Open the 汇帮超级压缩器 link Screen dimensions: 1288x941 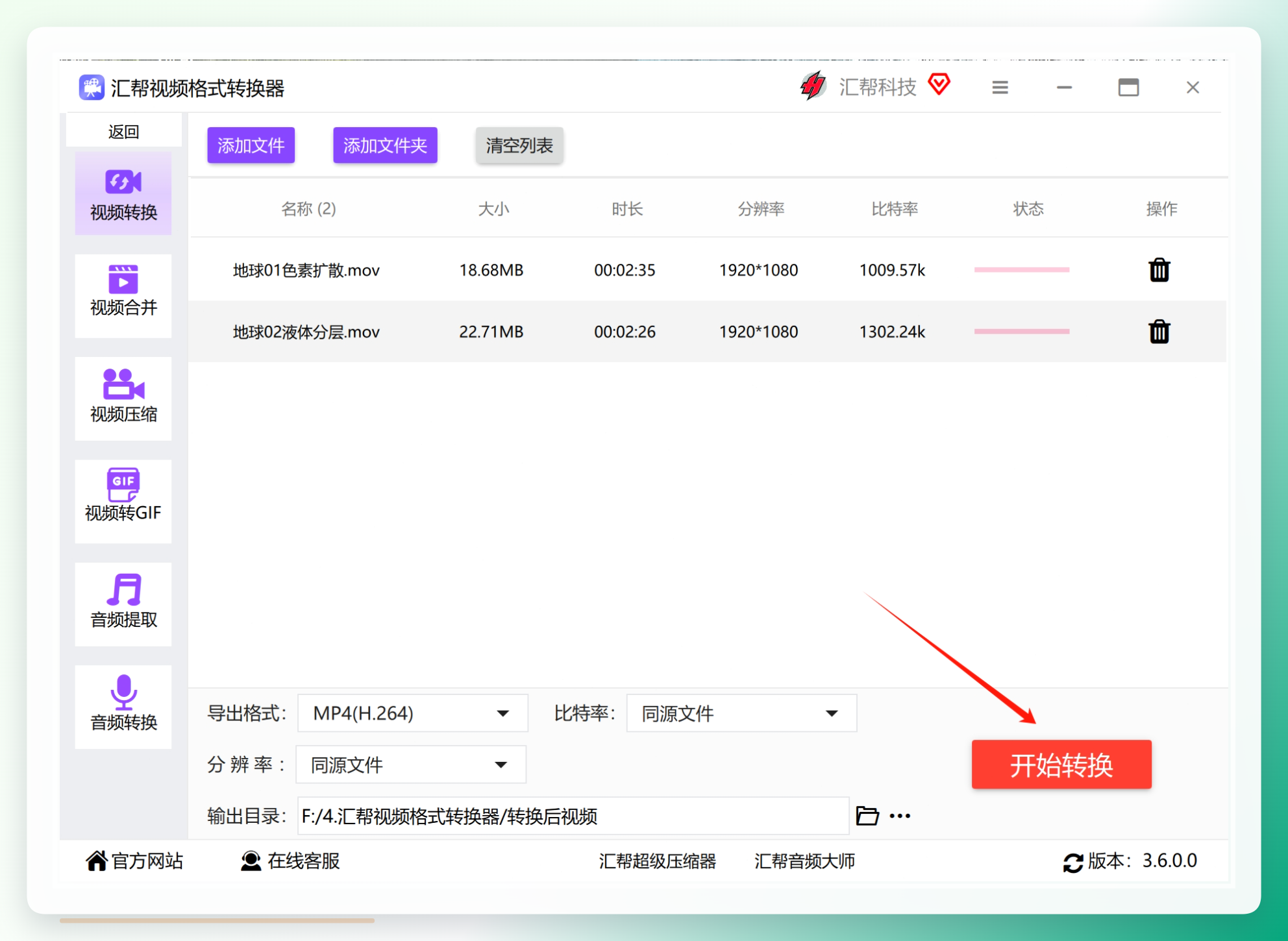click(x=657, y=861)
